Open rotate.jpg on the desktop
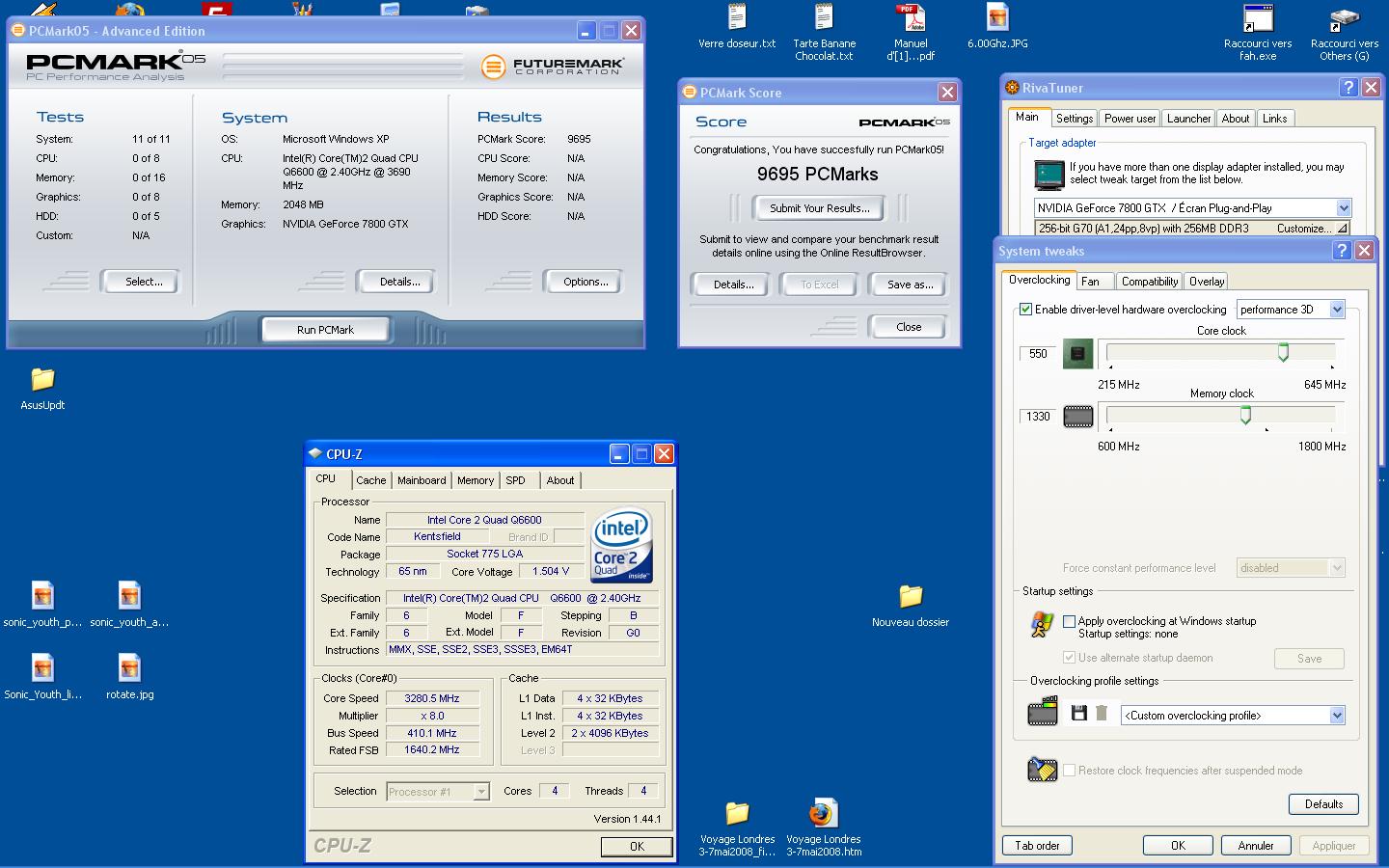This screenshot has width=1389, height=868. click(x=129, y=677)
